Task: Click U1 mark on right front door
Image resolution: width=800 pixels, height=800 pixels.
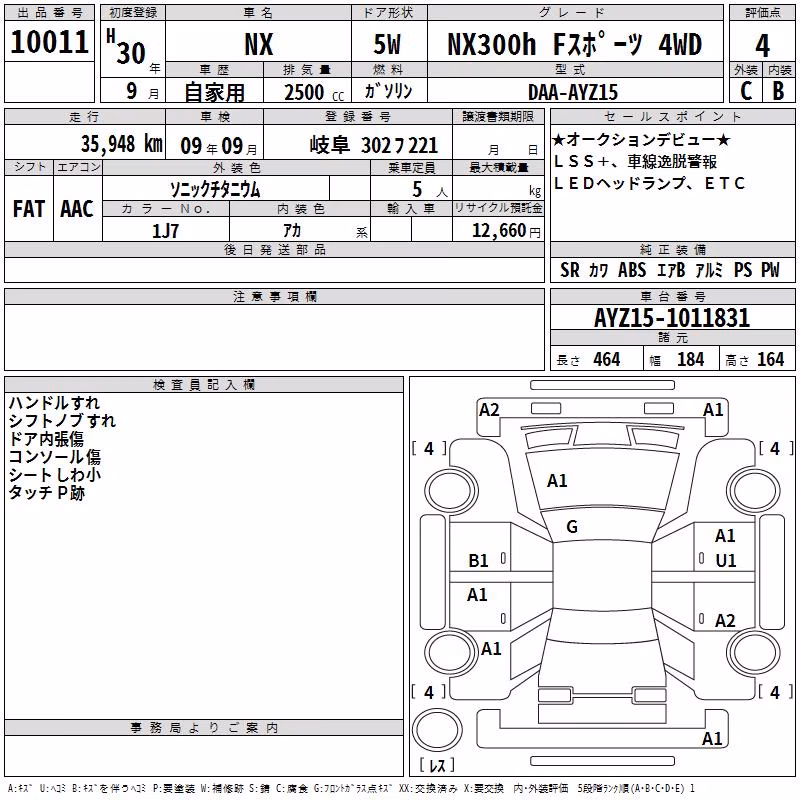Action: [726, 561]
